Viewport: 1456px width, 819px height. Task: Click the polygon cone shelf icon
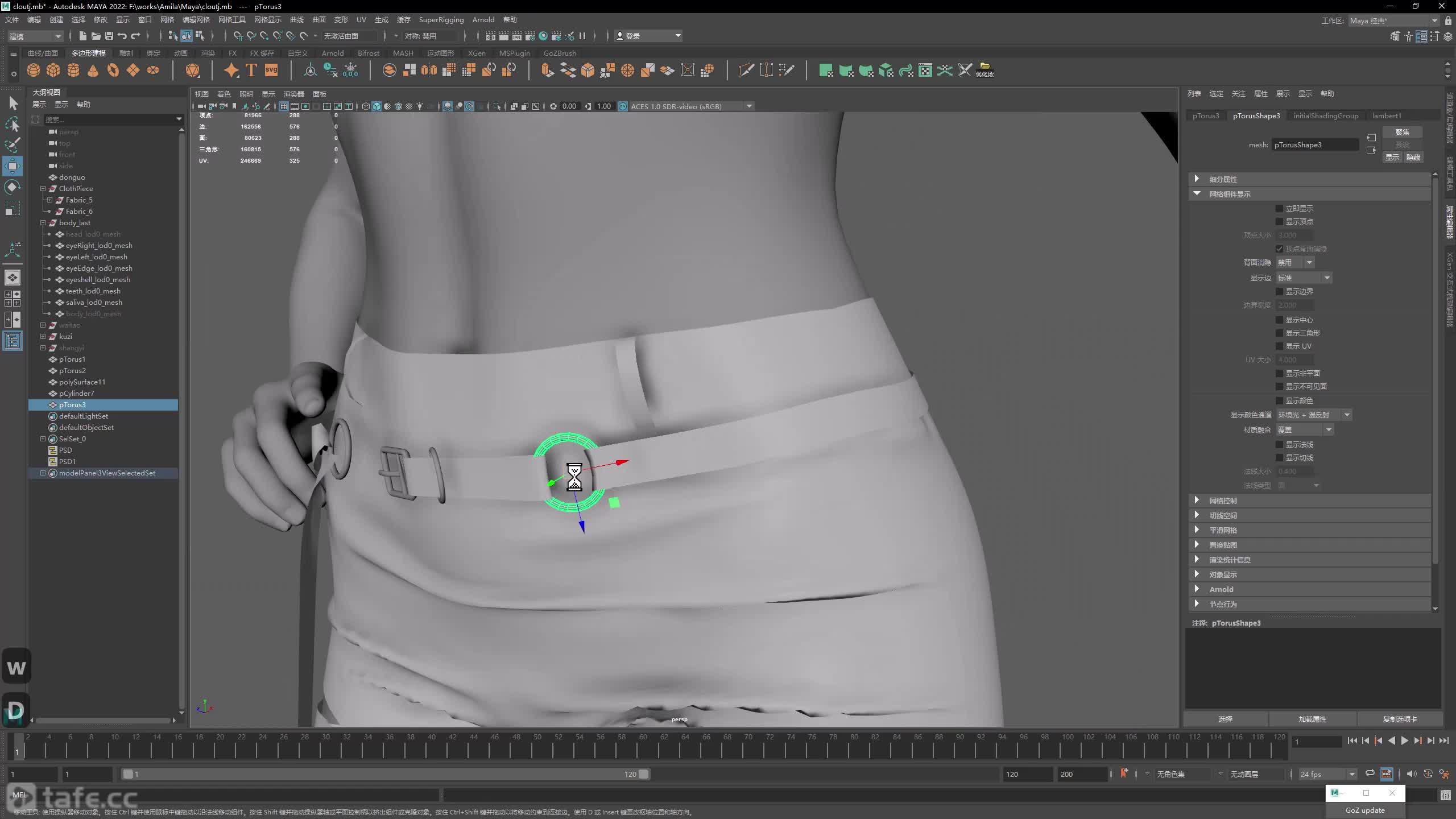(x=93, y=71)
